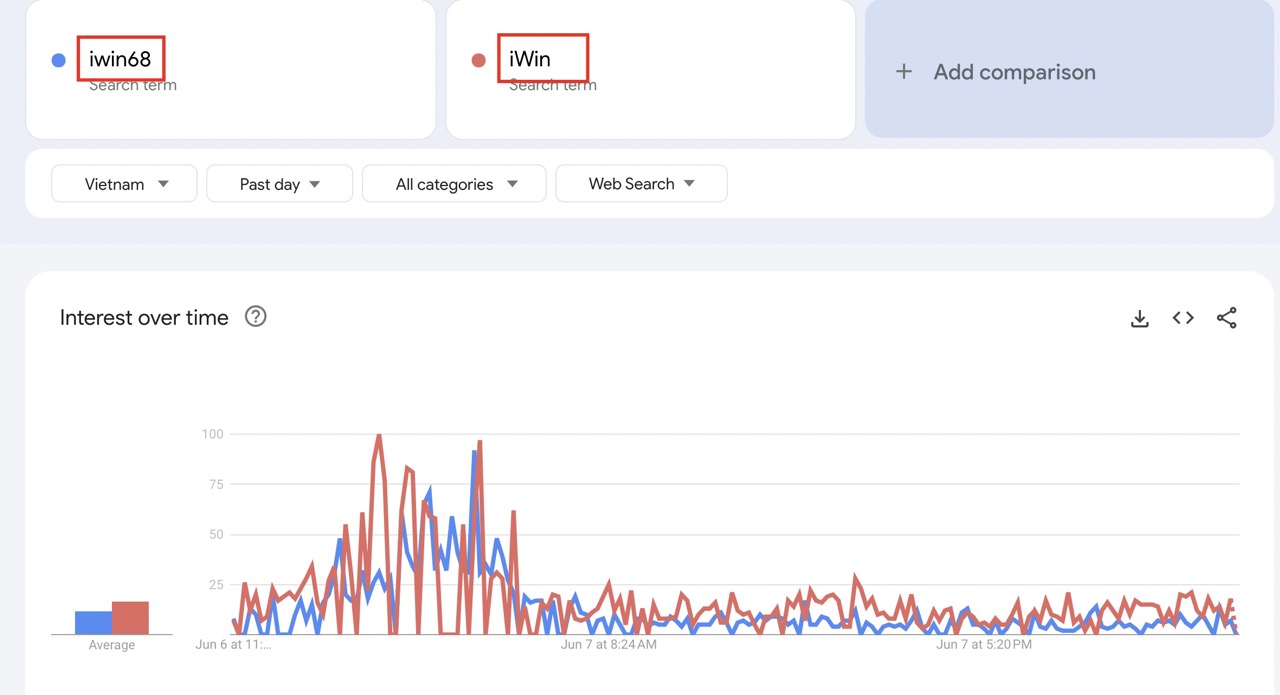Open the All categories dropdown
Viewport: 1280px width, 695px height.
click(454, 184)
